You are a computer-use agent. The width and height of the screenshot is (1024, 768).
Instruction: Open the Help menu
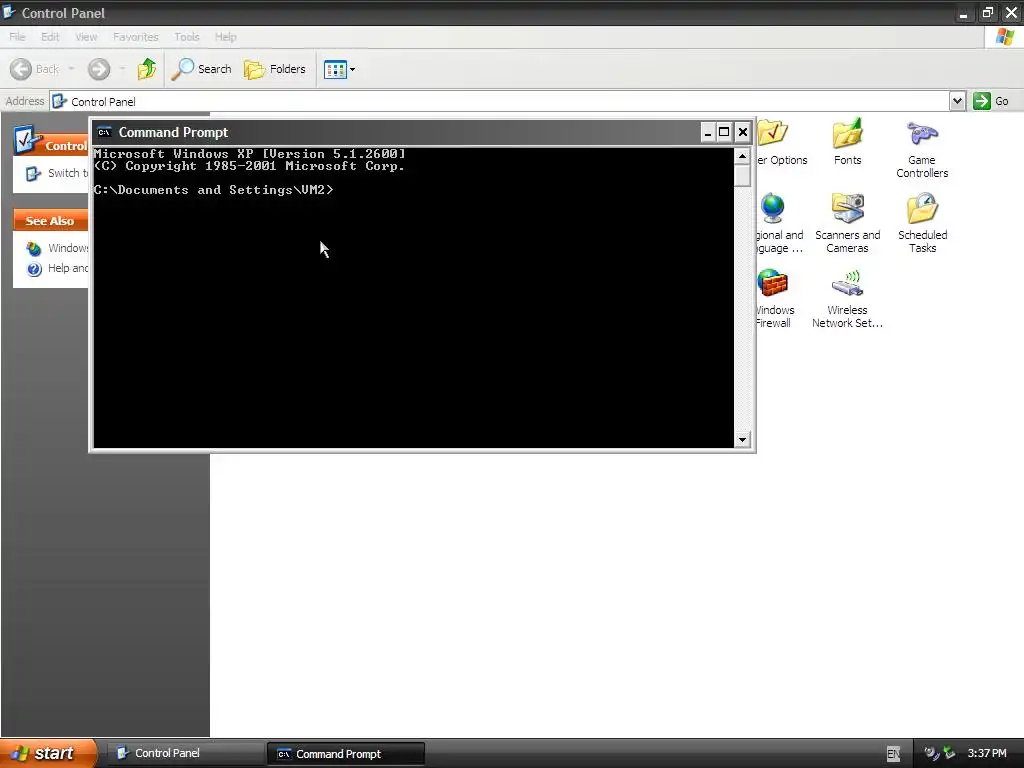[225, 37]
